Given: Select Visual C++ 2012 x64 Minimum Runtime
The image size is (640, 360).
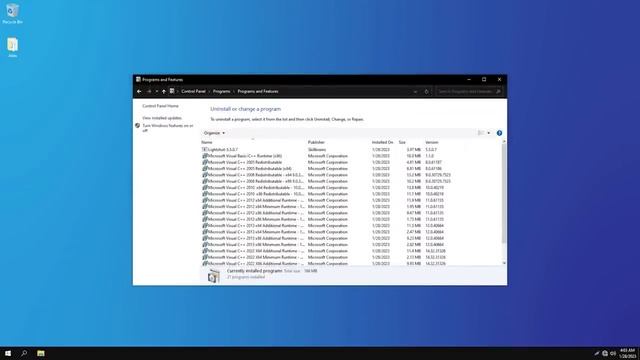Looking at the screenshot, I should (256, 207).
